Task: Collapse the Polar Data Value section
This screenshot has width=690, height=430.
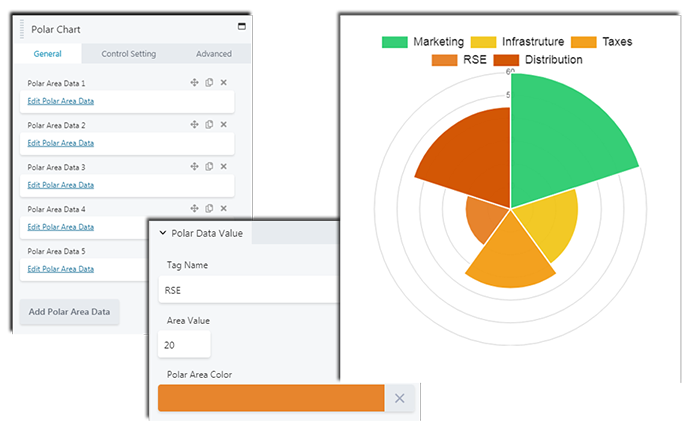Action: [x=163, y=234]
